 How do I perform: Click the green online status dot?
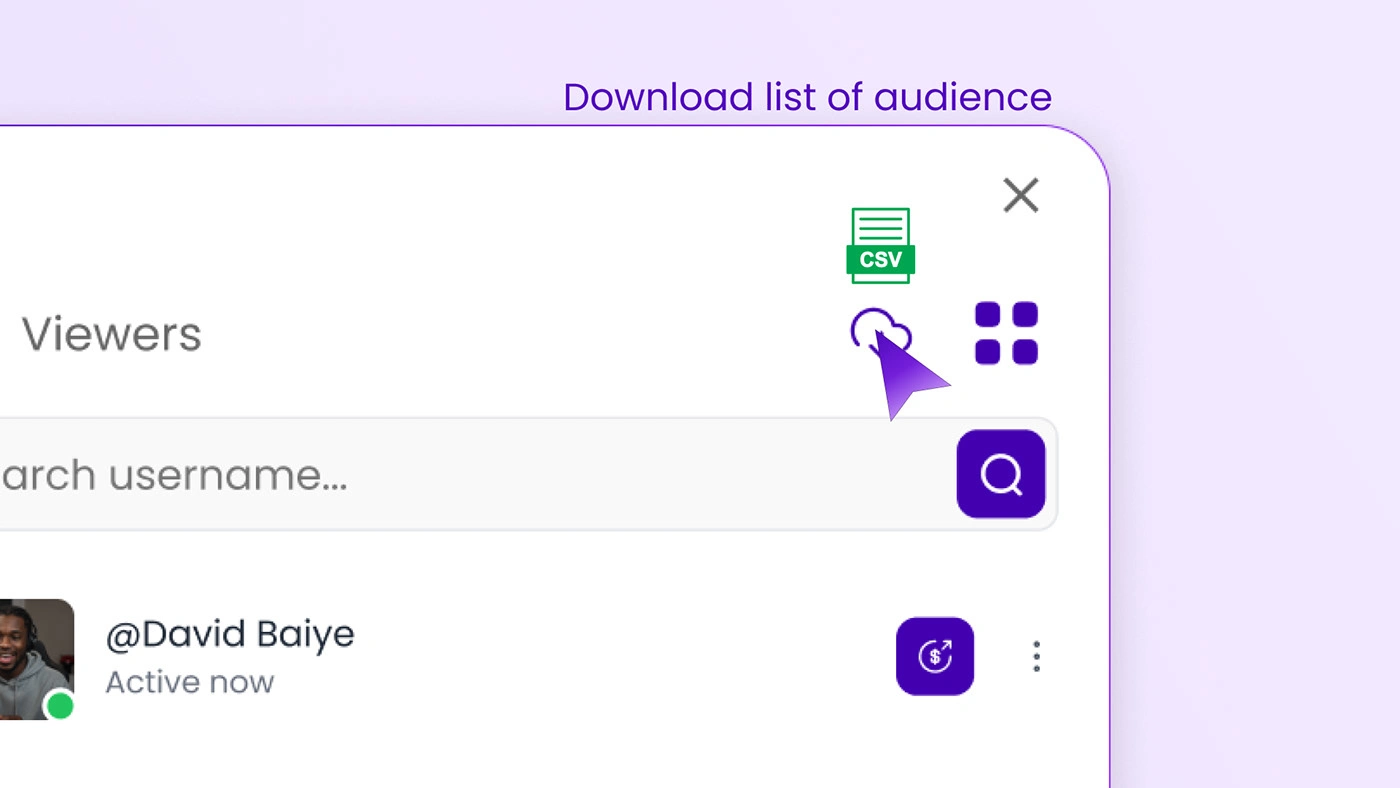60,706
